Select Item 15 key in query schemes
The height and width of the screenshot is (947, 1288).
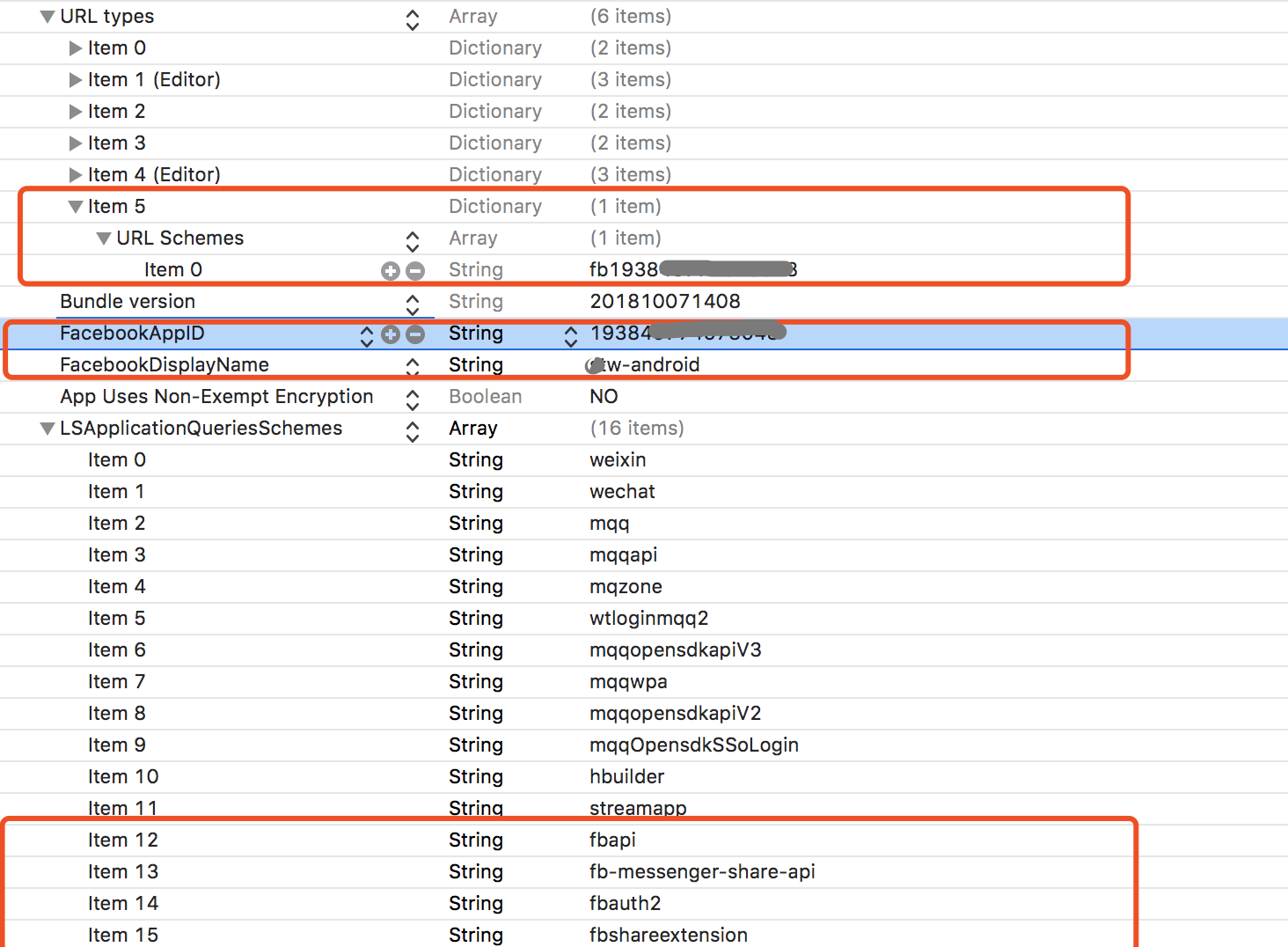point(123,936)
